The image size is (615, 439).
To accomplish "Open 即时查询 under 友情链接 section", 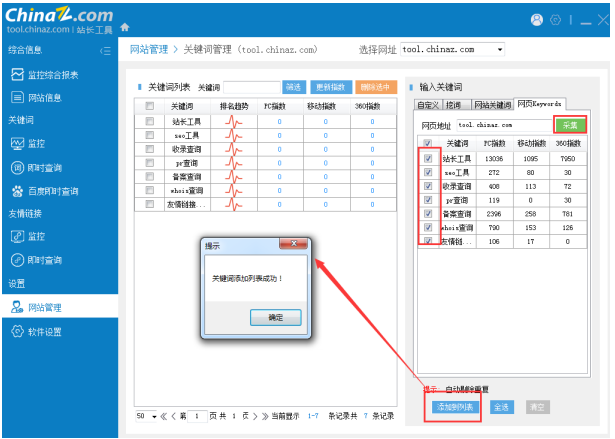I will click(36, 260).
